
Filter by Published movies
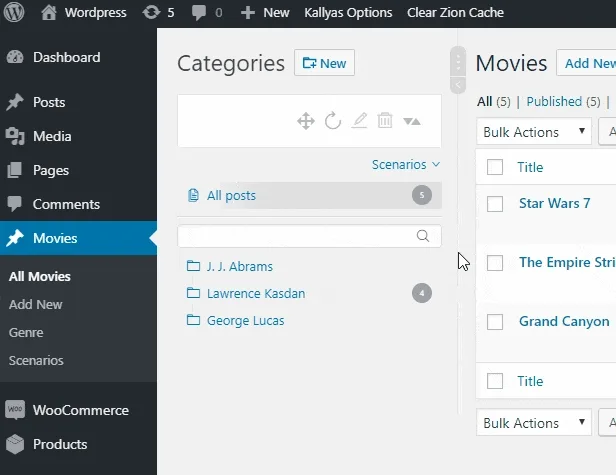554,102
